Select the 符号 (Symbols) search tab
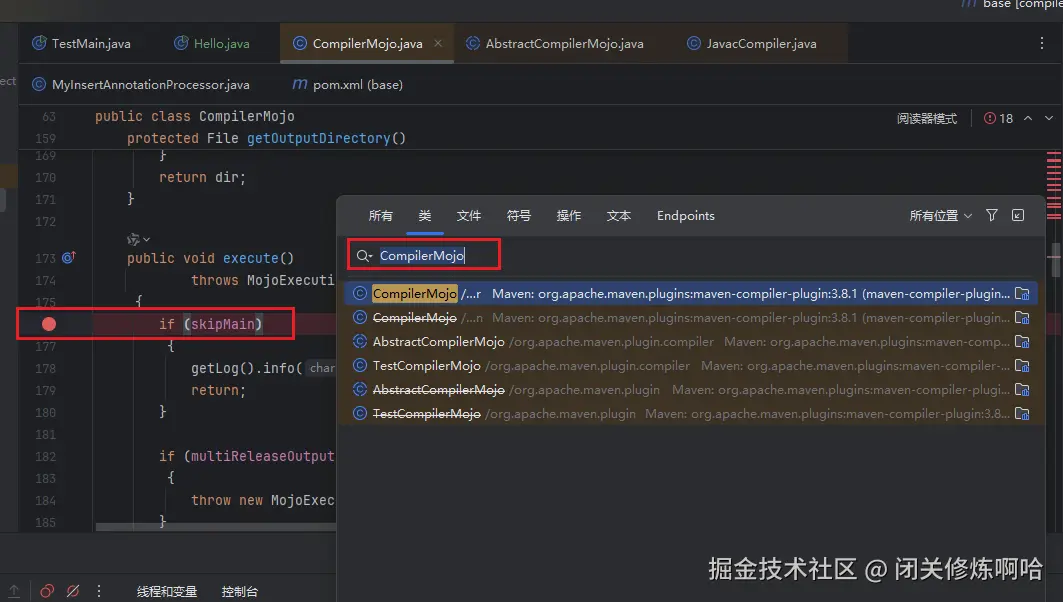 [x=519, y=216]
